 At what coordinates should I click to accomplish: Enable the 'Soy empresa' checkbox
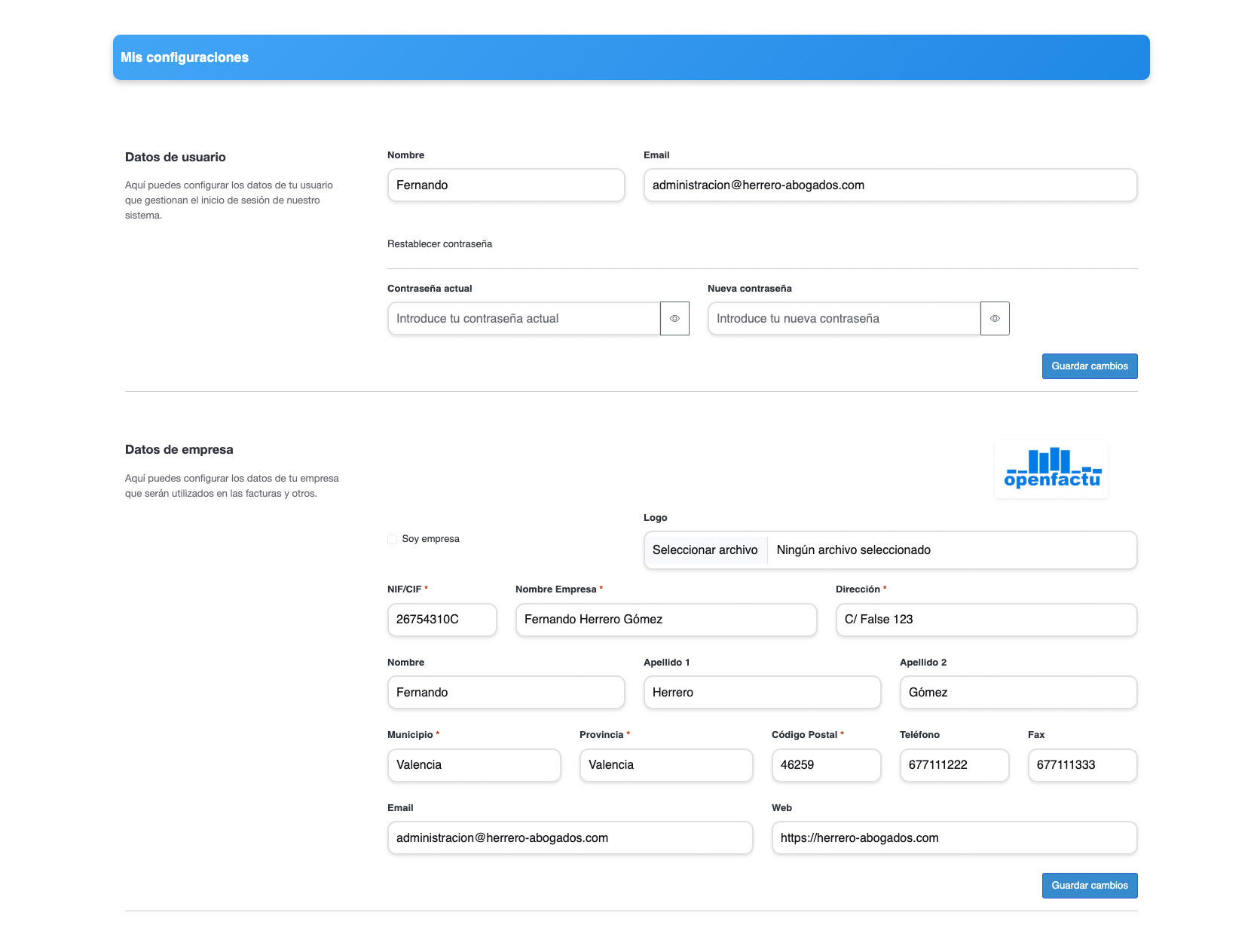point(392,539)
